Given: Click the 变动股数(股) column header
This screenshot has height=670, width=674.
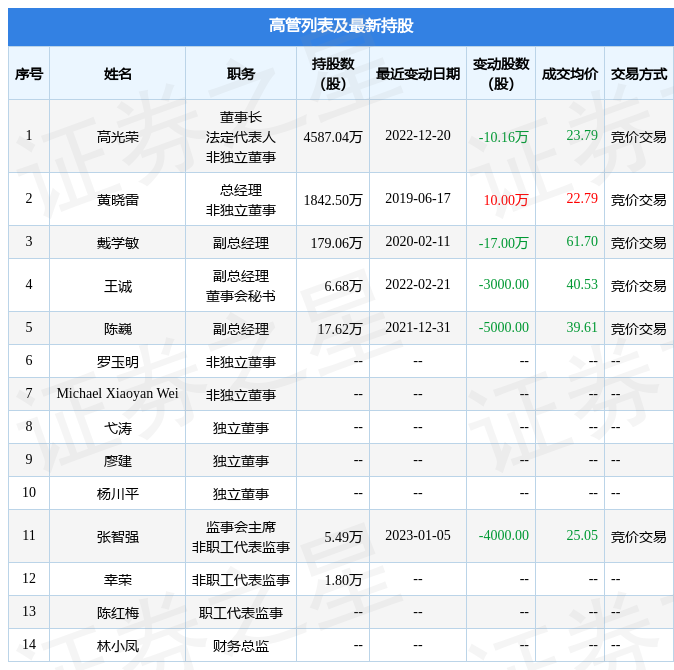Looking at the screenshot, I should click(501, 74).
